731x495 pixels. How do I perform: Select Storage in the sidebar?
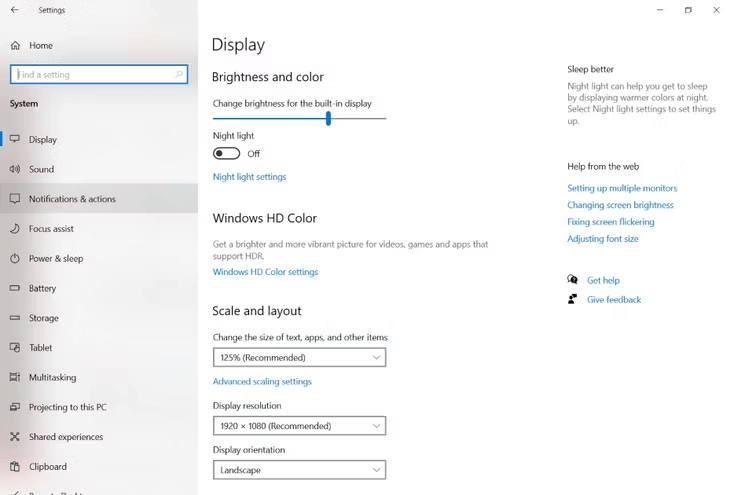[x=99, y=318]
